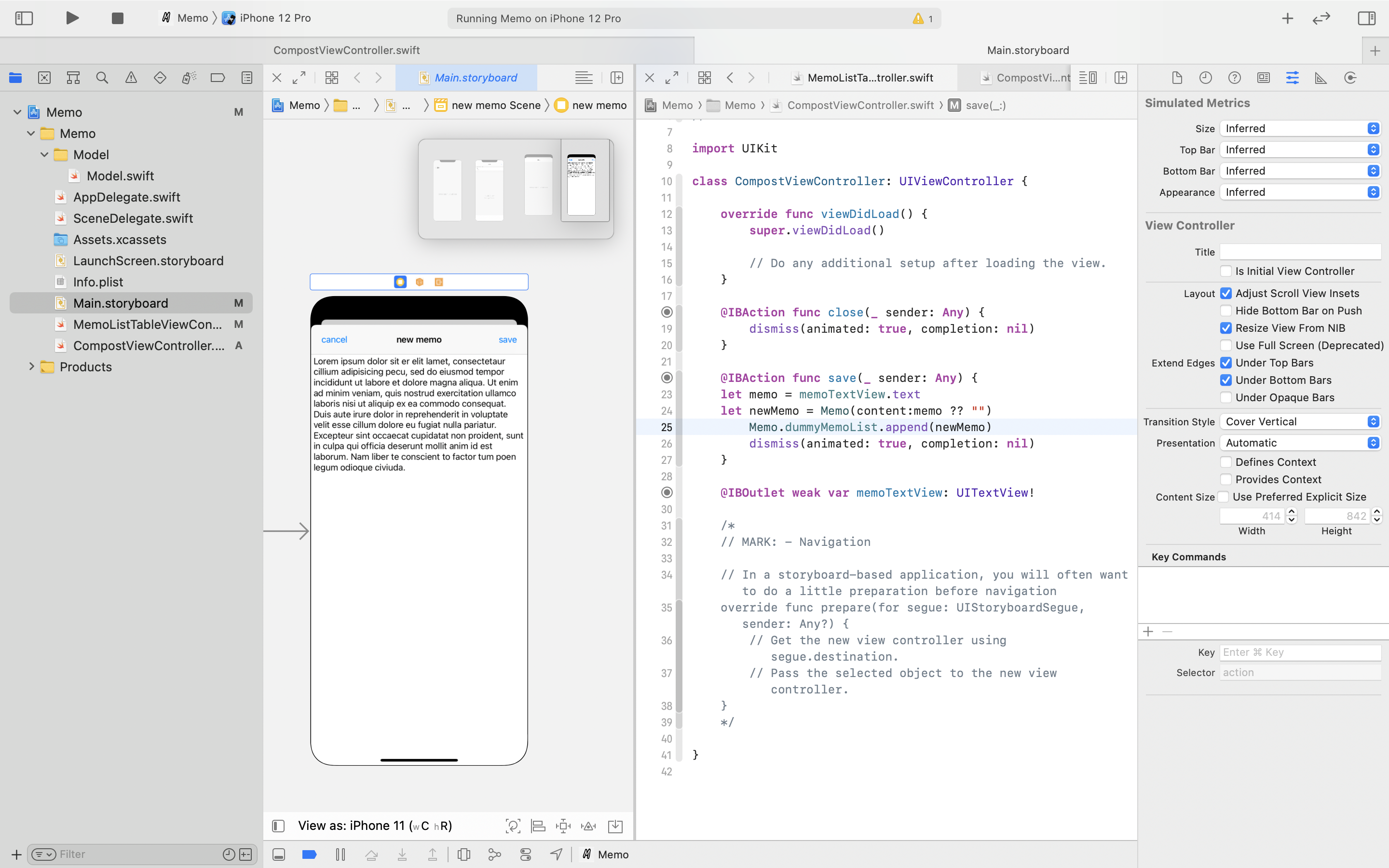Image resolution: width=1389 pixels, height=868 pixels.
Task: Open the Library with plus button
Action: click(1287, 18)
